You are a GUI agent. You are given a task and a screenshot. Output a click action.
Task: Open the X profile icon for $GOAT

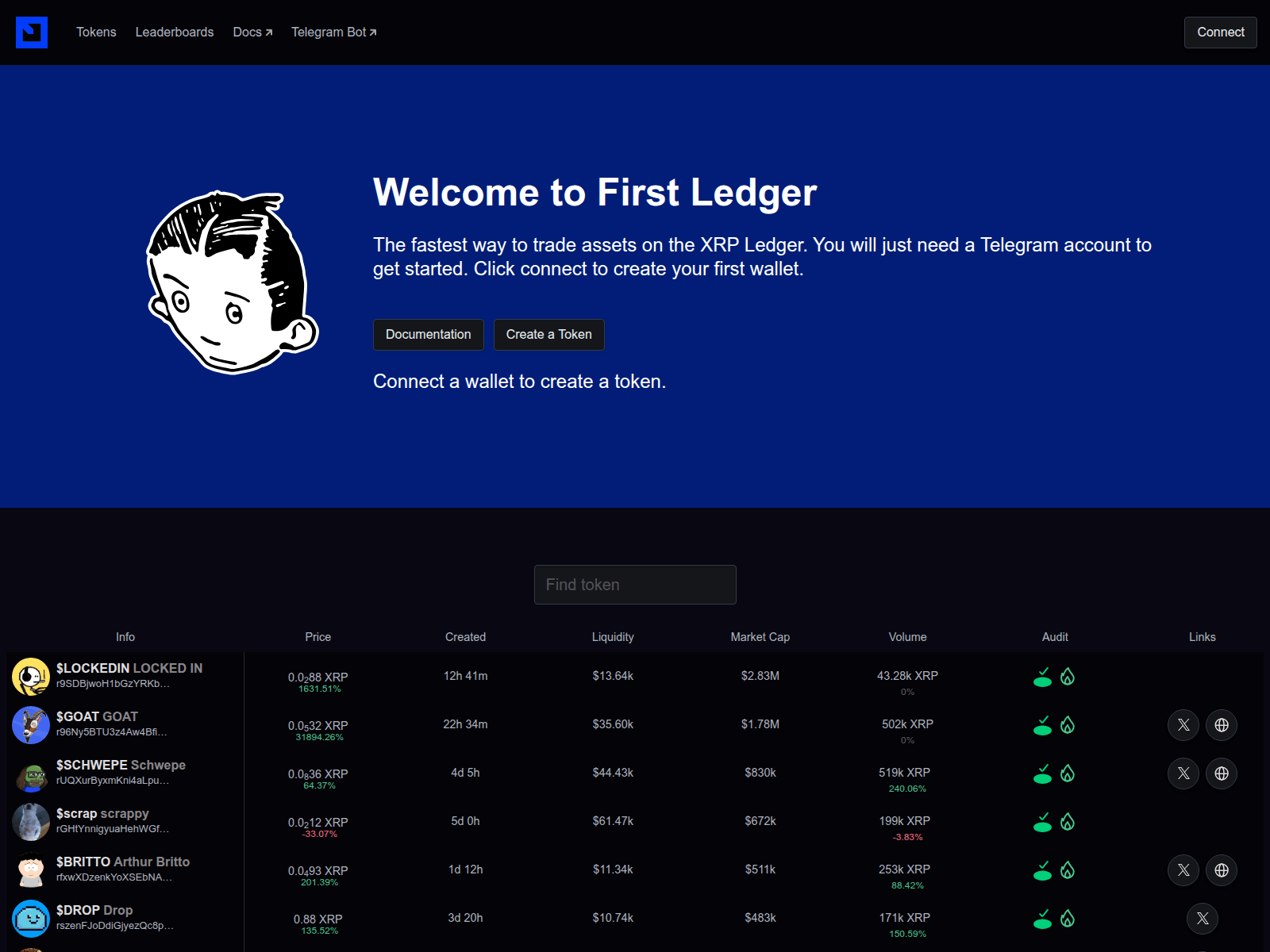[x=1183, y=724]
